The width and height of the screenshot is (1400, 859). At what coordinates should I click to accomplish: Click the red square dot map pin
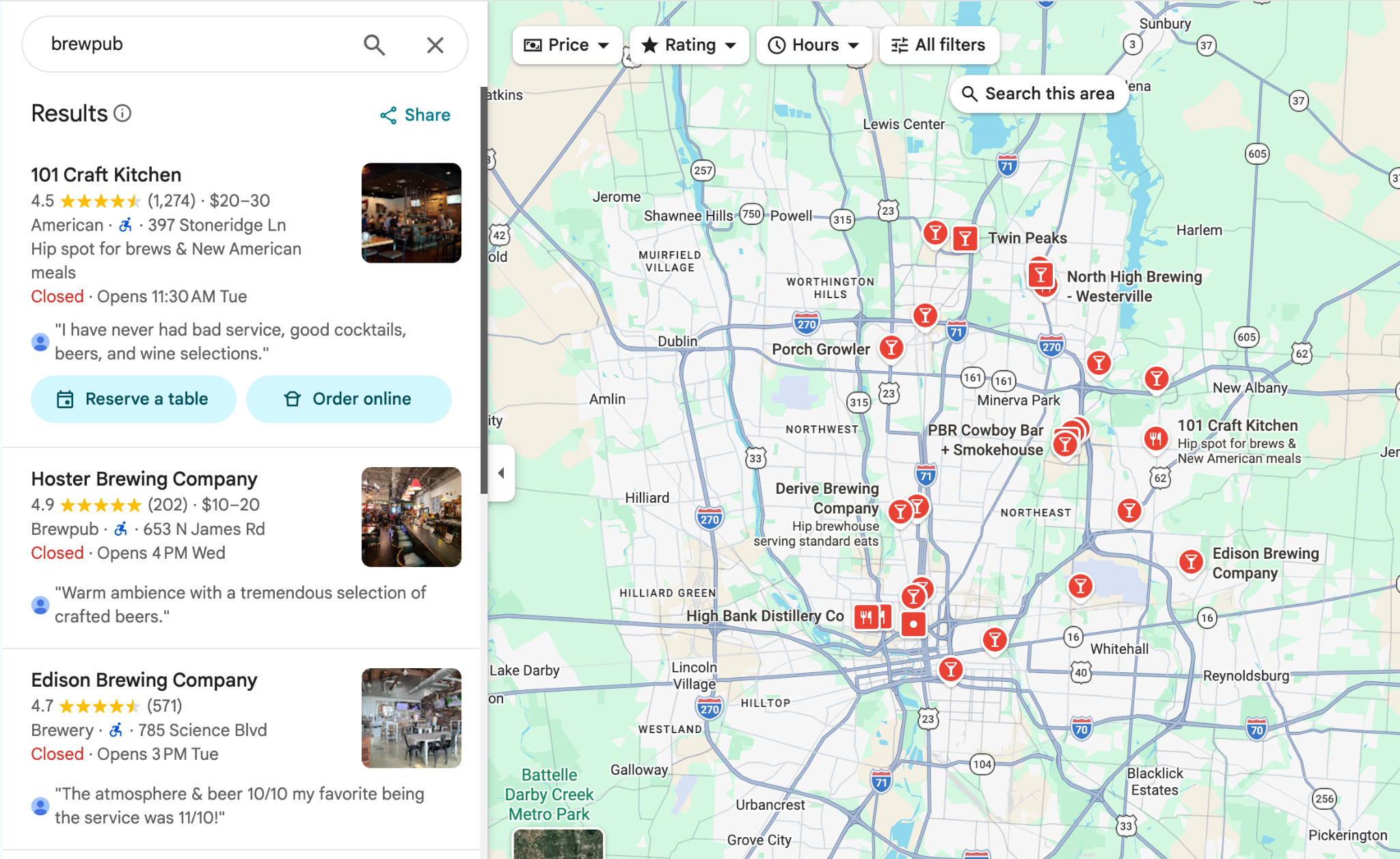(913, 624)
